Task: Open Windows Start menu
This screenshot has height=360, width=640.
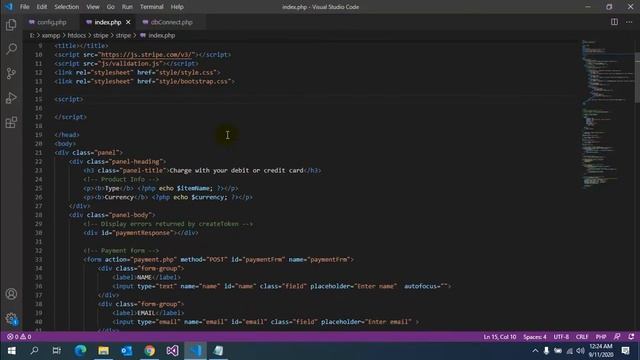Action: pyautogui.click(x=11, y=351)
